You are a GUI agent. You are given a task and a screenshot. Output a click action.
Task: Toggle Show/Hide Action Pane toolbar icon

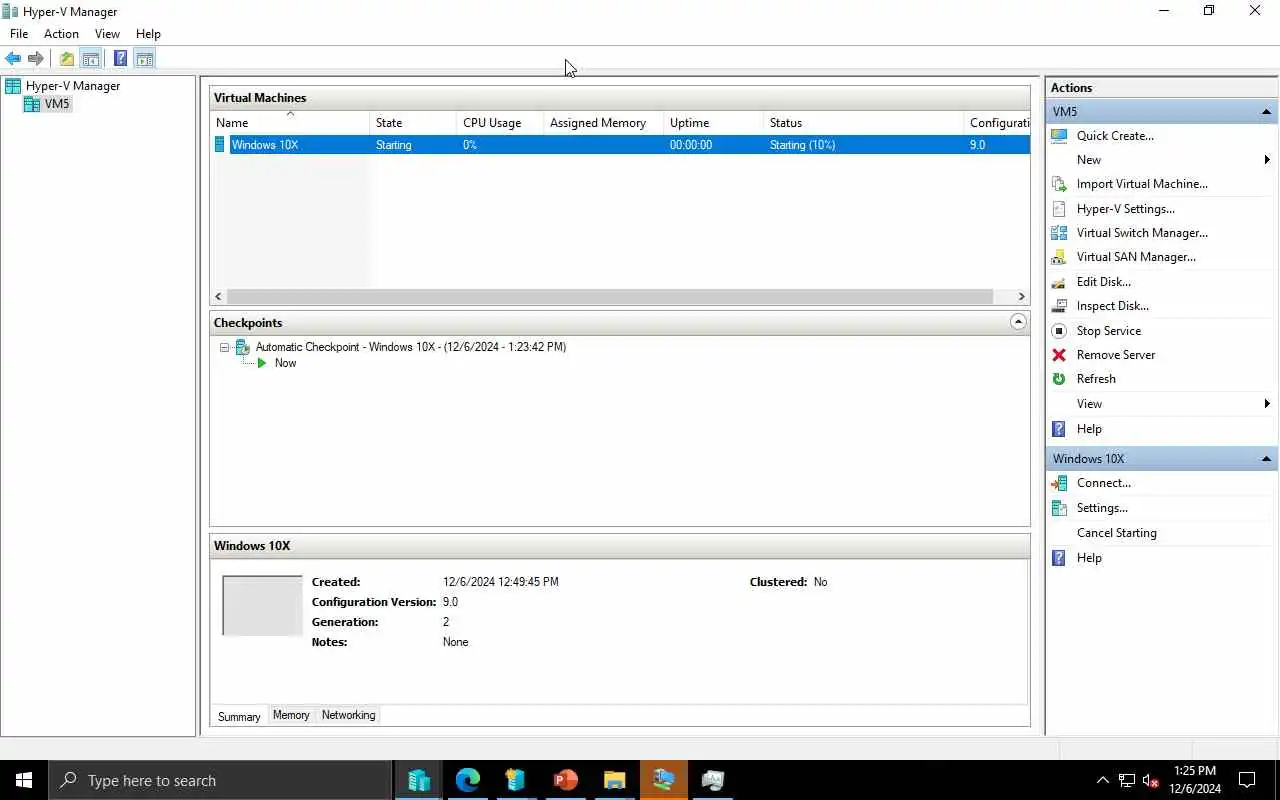[x=145, y=59]
